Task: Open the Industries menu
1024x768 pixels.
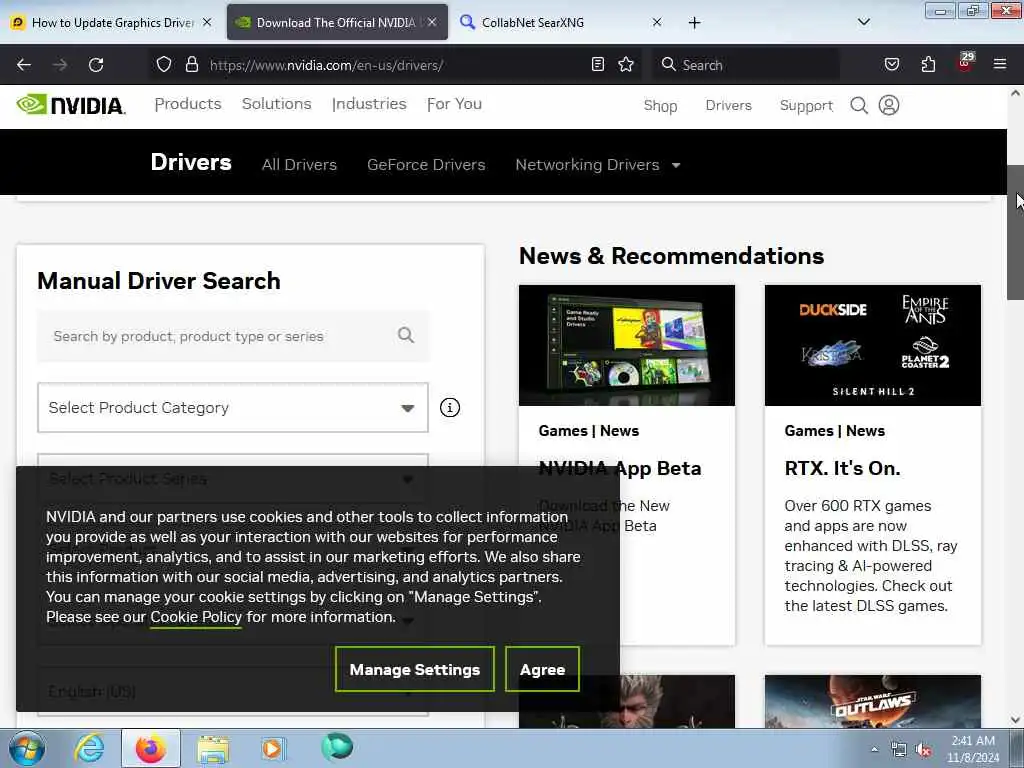Action: [x=369, y=104]
